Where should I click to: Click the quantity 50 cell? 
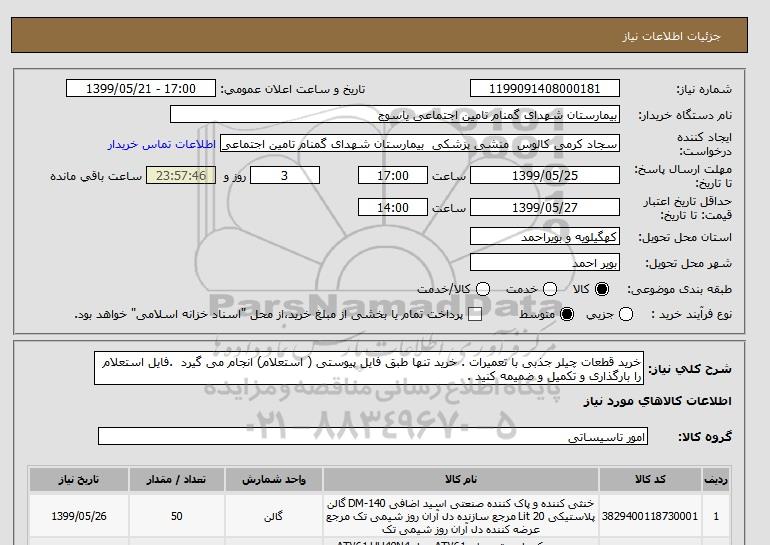point(177,516)
